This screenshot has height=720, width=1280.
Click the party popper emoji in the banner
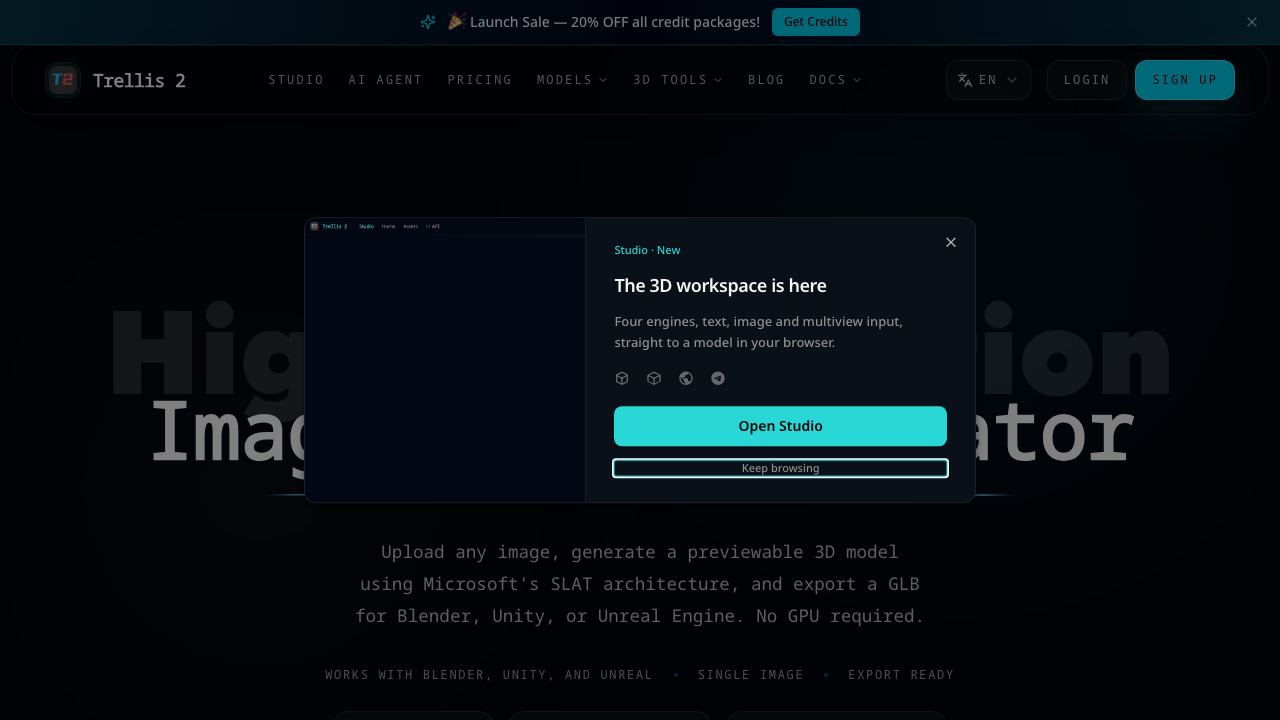456,22
